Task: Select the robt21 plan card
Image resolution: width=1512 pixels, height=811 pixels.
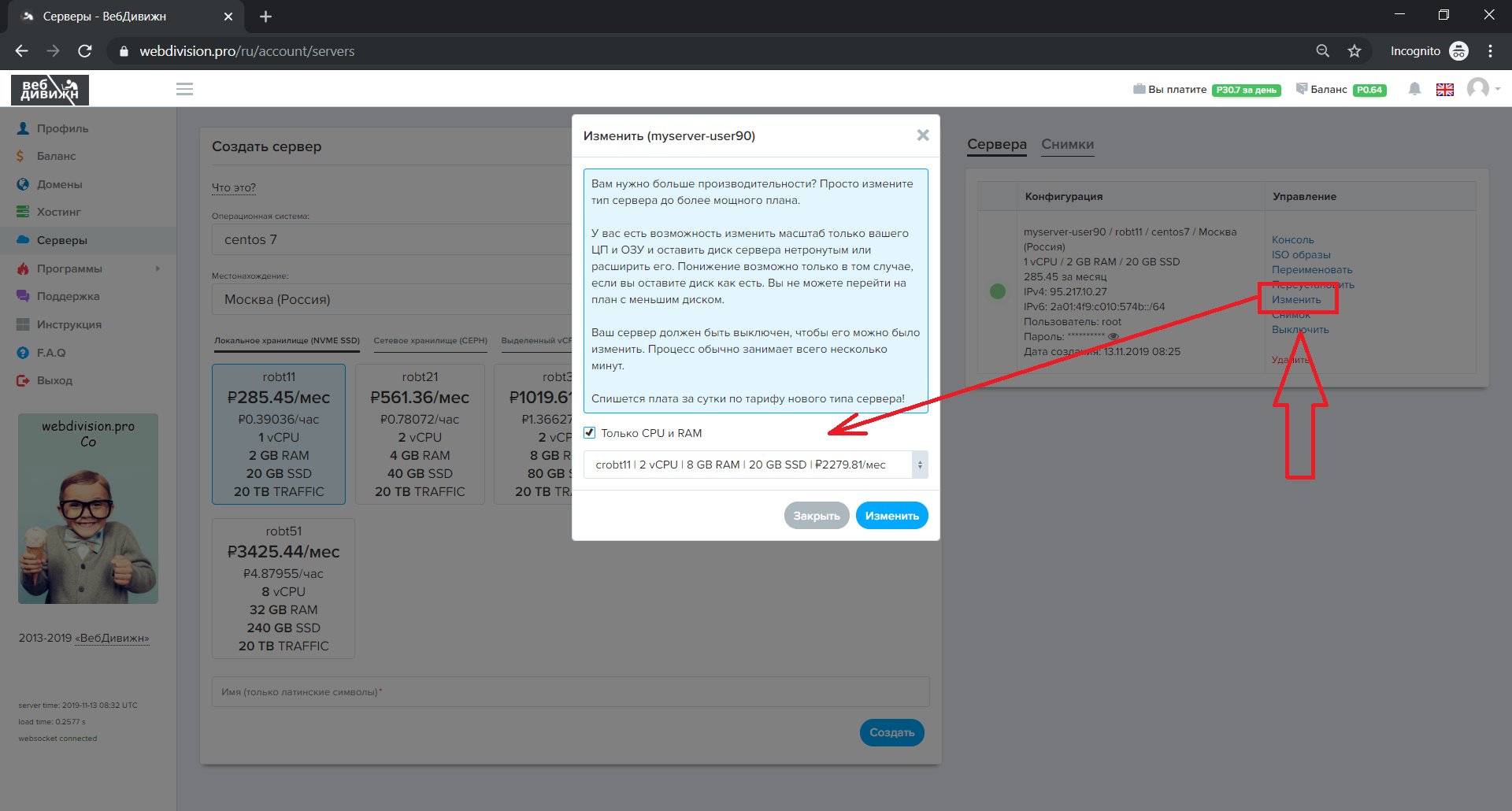Action: pyautogui.click(x=420, y=434)
